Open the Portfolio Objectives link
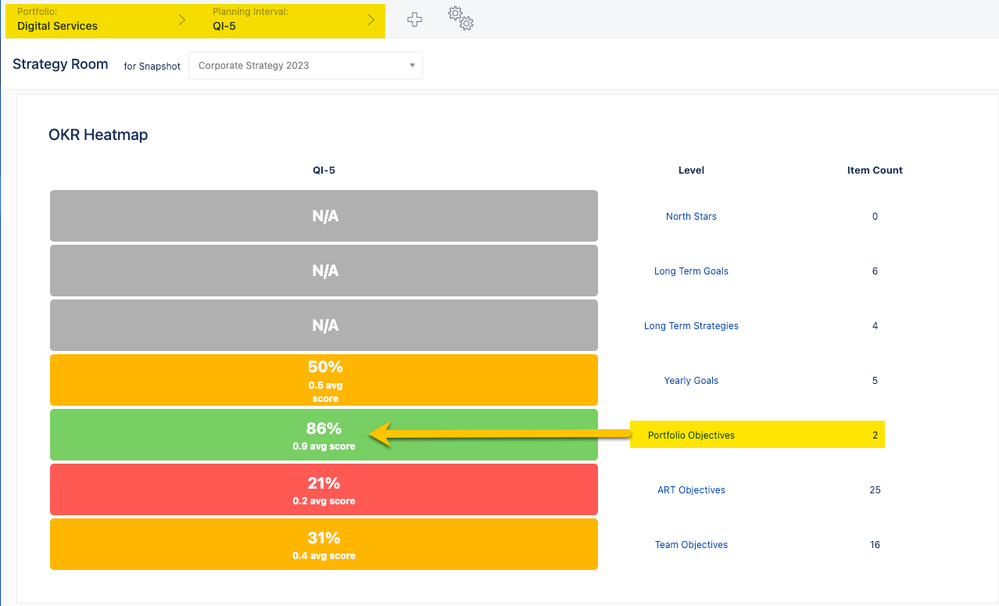 691,435
